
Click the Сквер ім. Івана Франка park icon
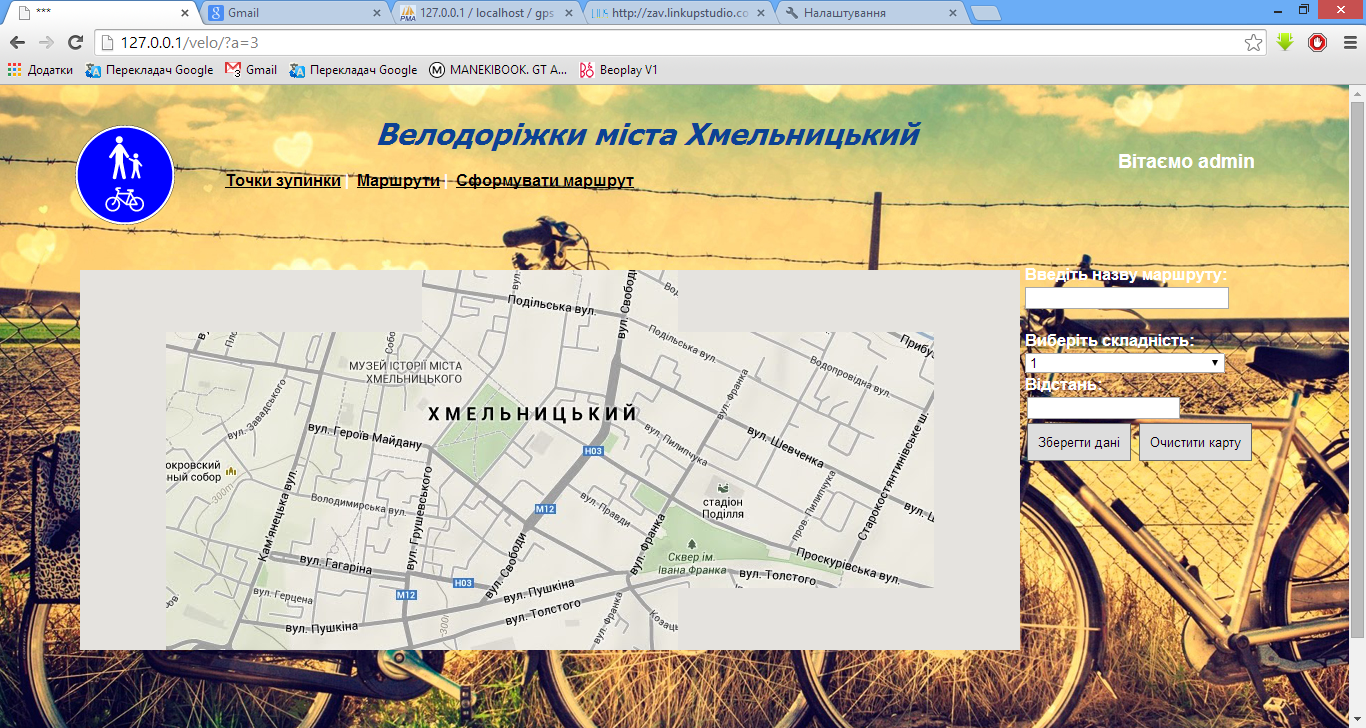pos(692,543)
